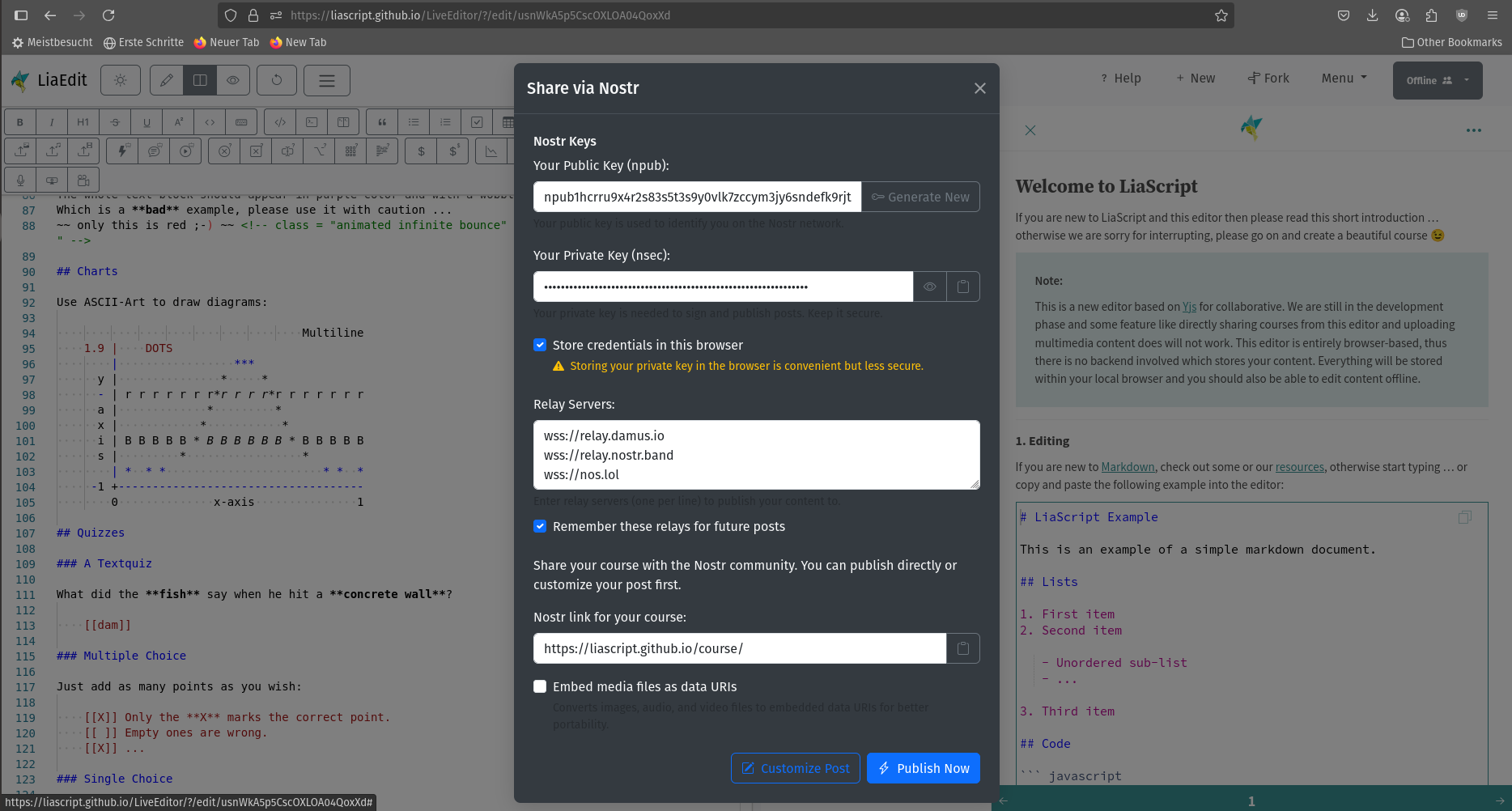Image resolution: width=1512 pixels, height=811 pixels.
Task: Focus the private key nsec field
Action: (x=723, y=287)
